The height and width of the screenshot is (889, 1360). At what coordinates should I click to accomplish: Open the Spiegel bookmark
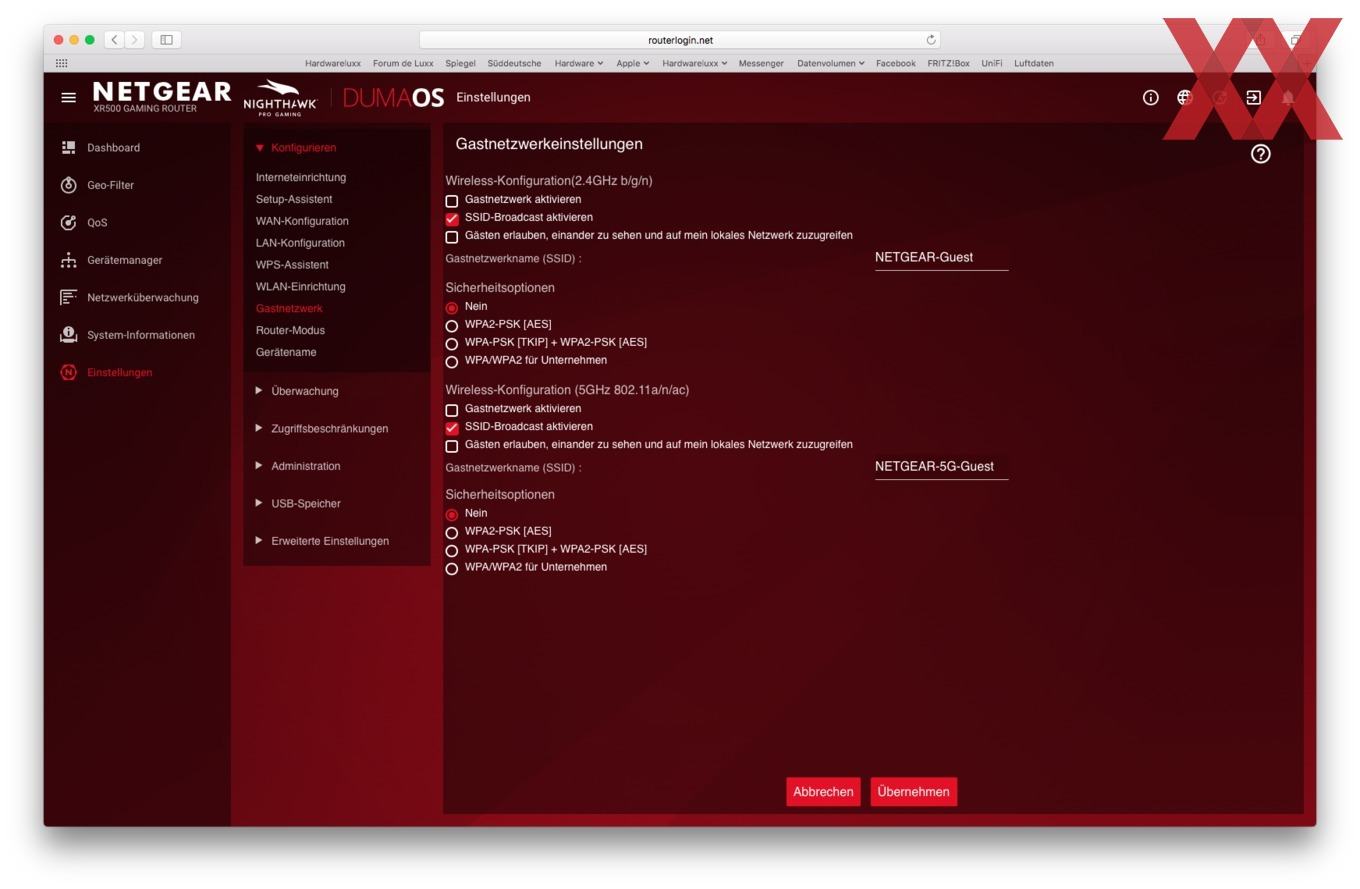(x=460, y=63)
